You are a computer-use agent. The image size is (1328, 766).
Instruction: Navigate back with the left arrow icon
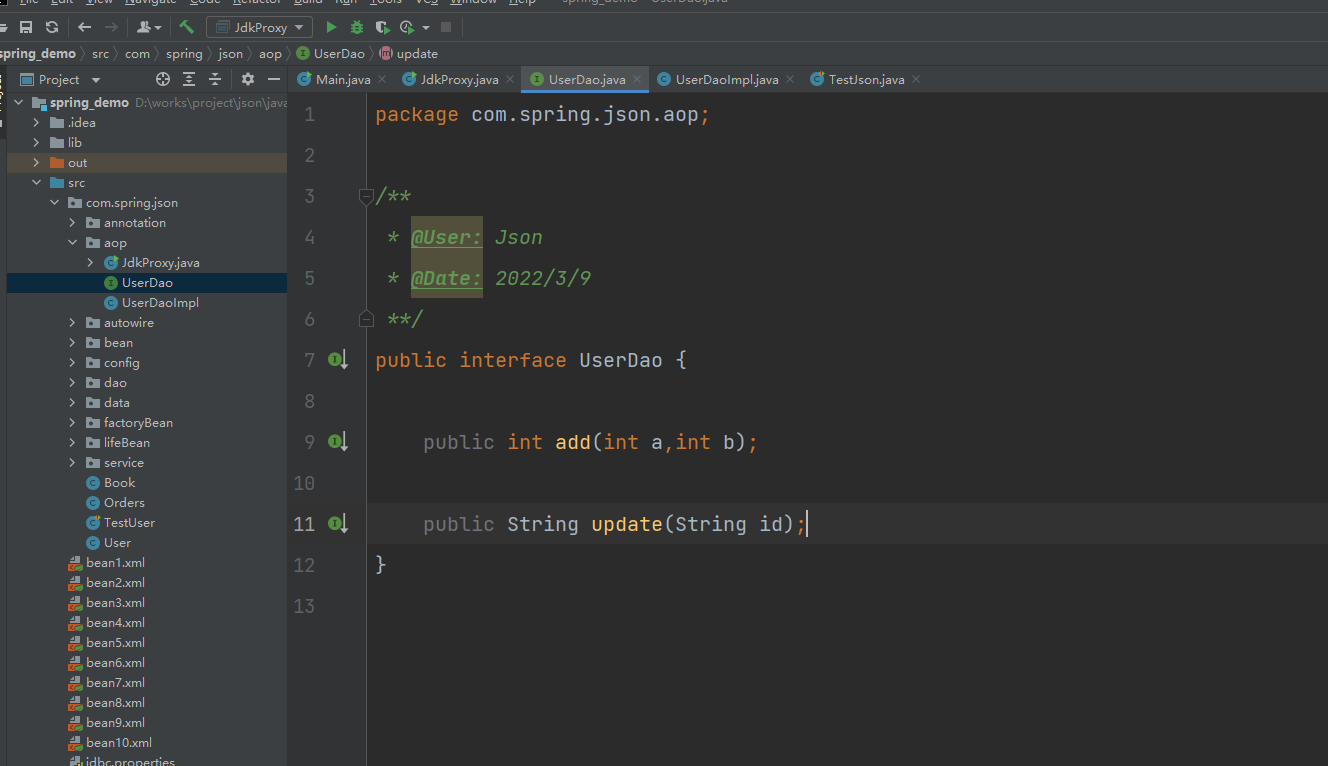pos(85,27)
